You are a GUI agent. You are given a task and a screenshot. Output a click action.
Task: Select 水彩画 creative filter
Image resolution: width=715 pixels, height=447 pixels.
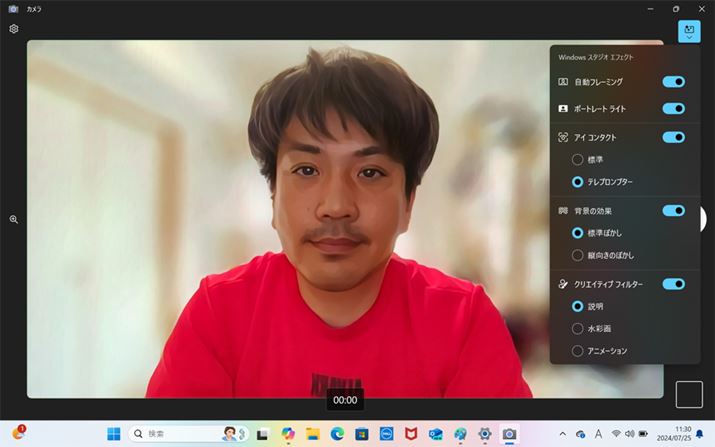click(x=578, y=328)
